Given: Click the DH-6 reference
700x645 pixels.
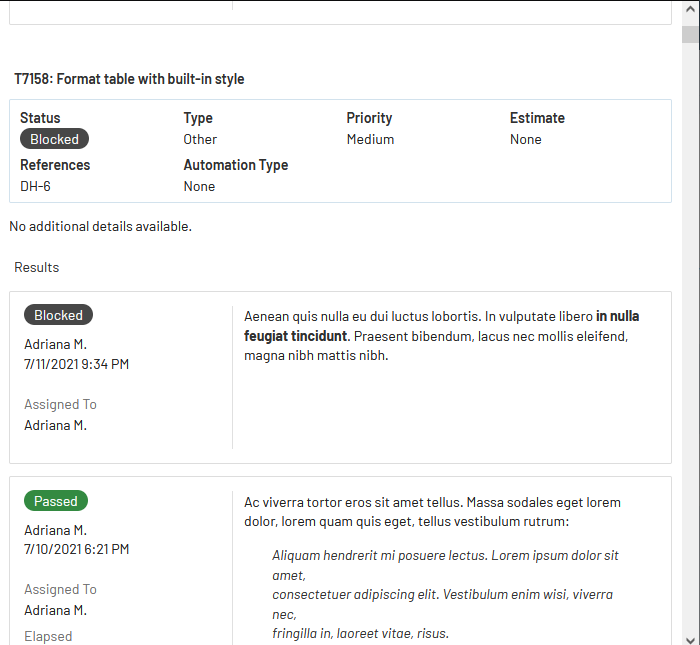Looking at the screenshot, I should [35, 186].
